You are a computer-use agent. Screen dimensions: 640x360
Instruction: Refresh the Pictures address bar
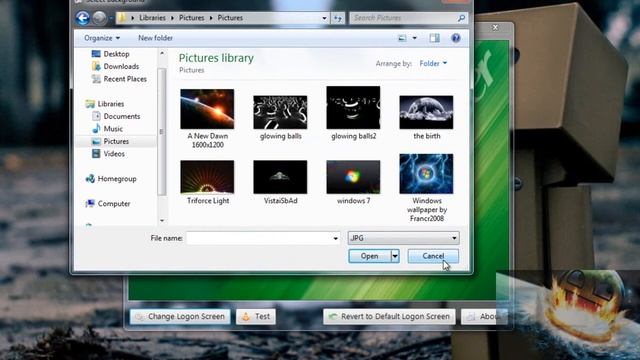click(338, 18)
